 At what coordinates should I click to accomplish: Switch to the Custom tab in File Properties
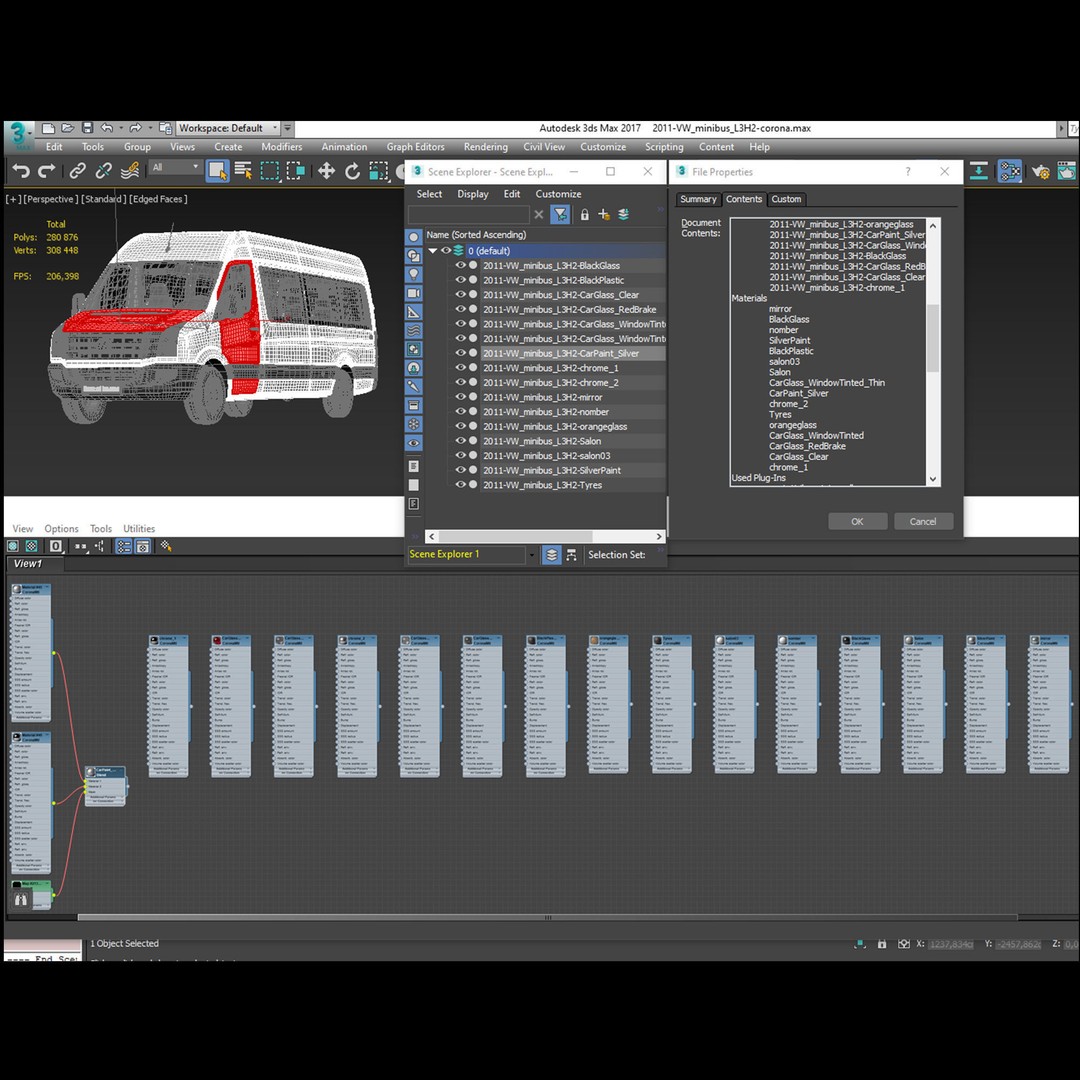click(786, 199)
